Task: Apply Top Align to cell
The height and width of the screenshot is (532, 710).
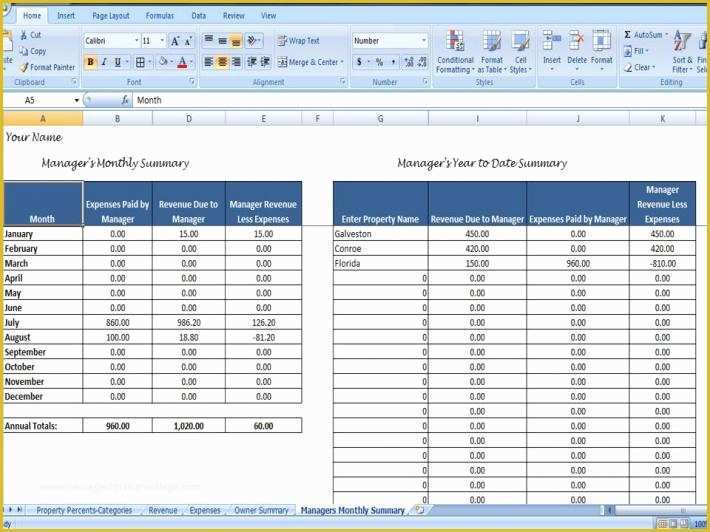Action: (x=209, y=41)
